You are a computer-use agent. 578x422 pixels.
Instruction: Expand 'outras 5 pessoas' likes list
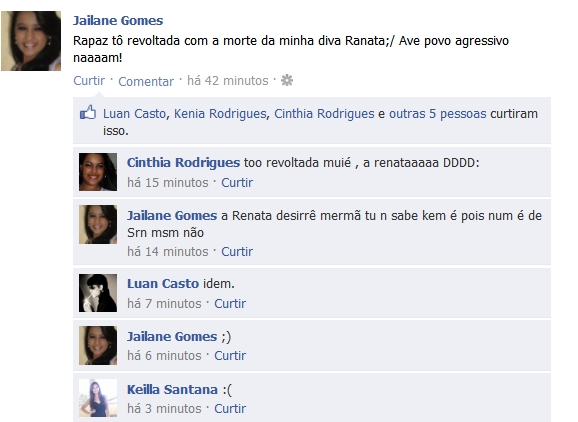(x=438, y=114)
